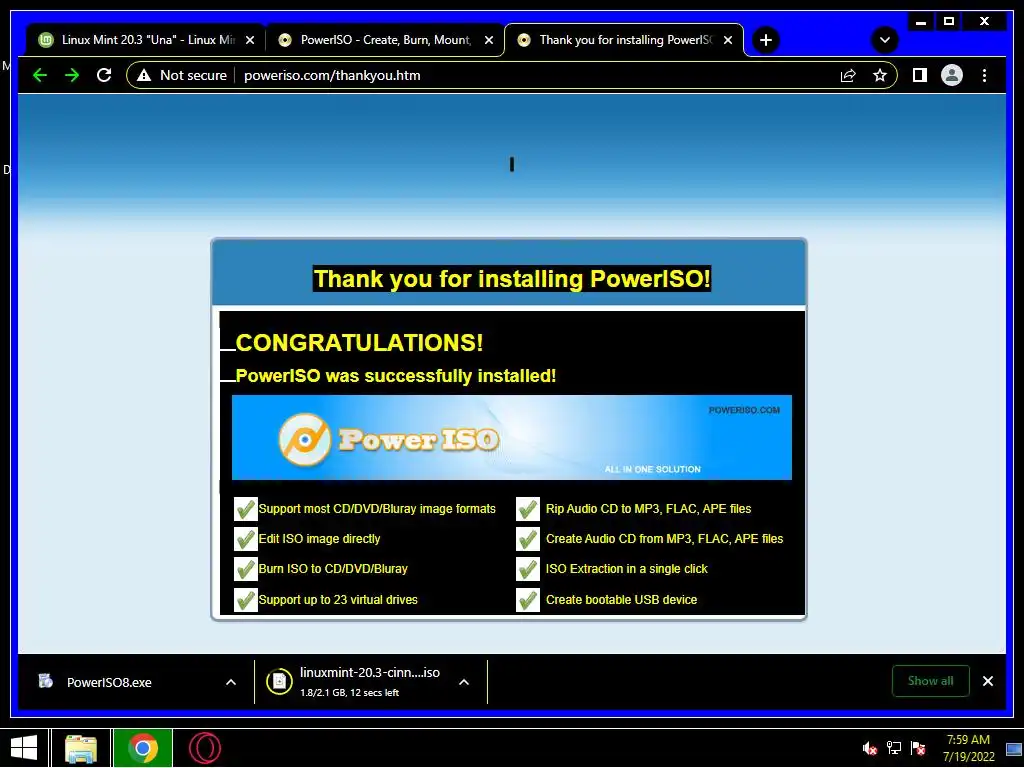Bookmark this page with the star
Viewport: 1024px width, 768px height.
click(880, 76)
